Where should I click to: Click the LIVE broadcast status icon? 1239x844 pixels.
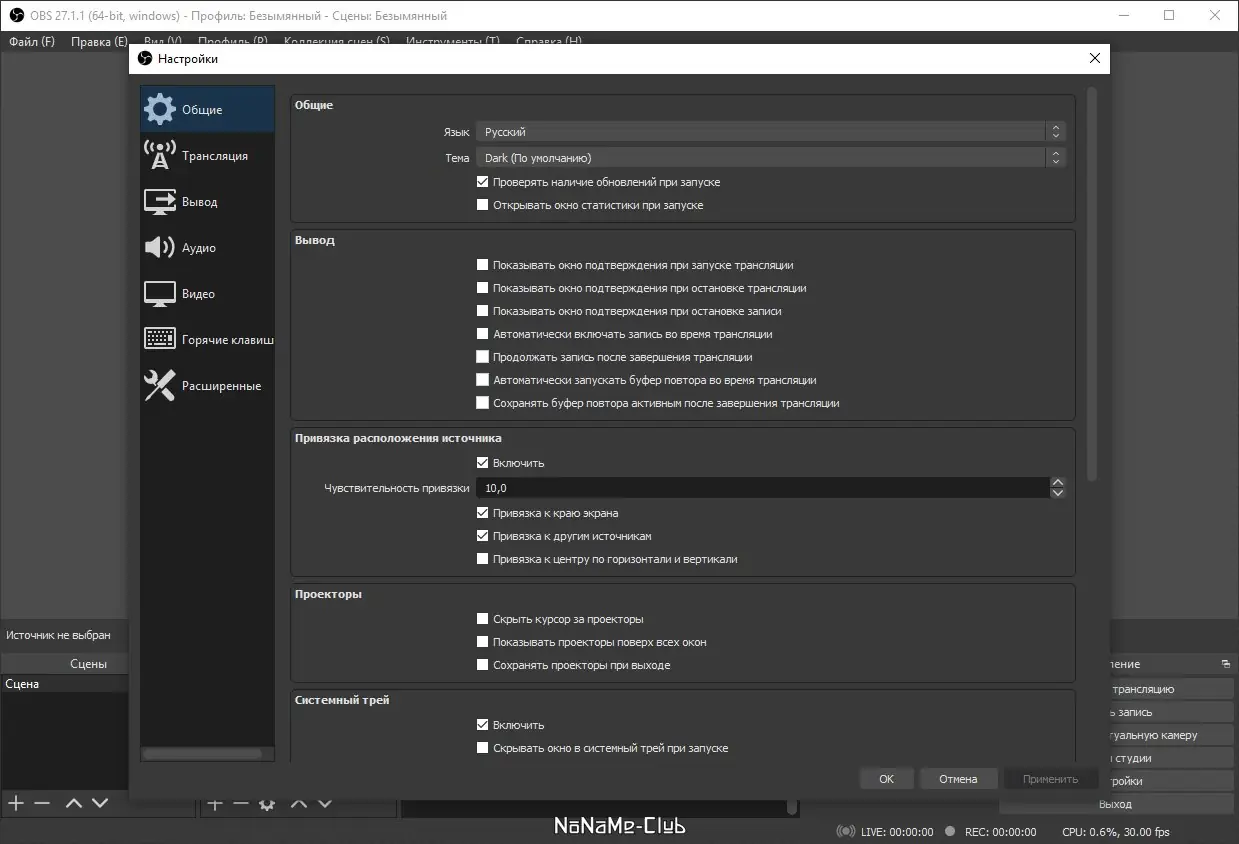pos(846,832)
